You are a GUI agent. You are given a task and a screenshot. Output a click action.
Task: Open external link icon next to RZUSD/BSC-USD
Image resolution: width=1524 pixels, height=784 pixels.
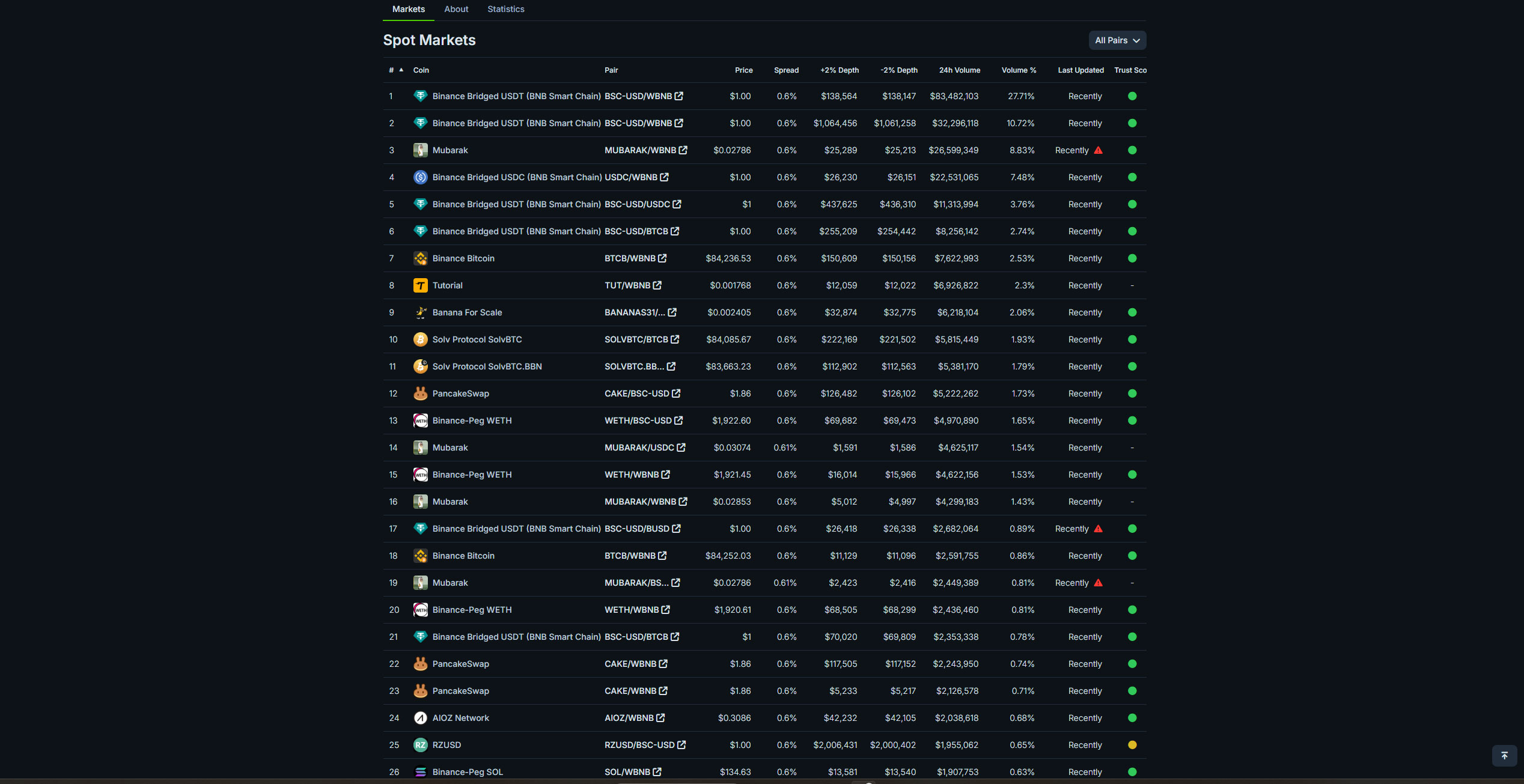(681, 745)
